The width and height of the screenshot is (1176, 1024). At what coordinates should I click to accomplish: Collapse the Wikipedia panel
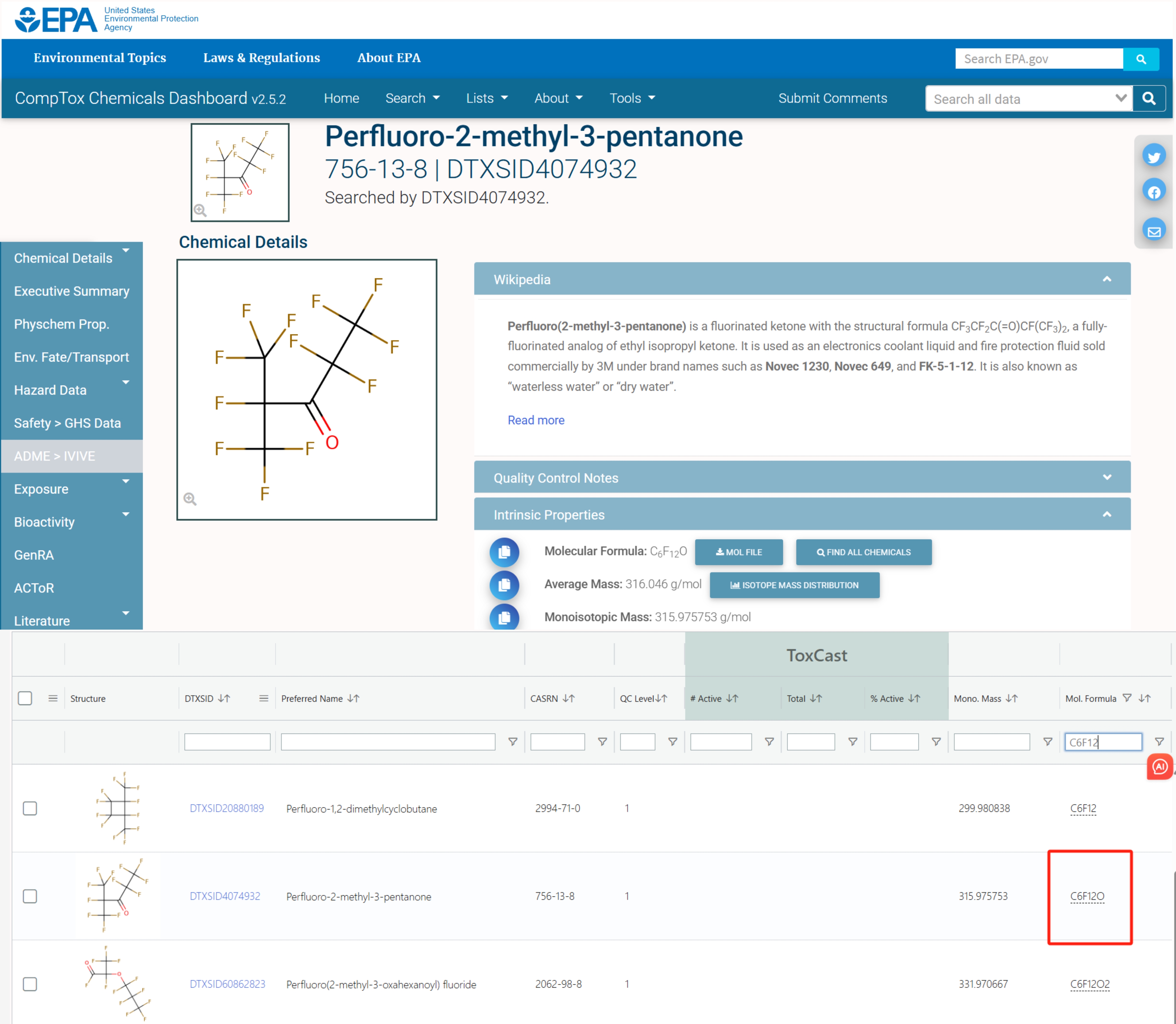click(1106, 279)
